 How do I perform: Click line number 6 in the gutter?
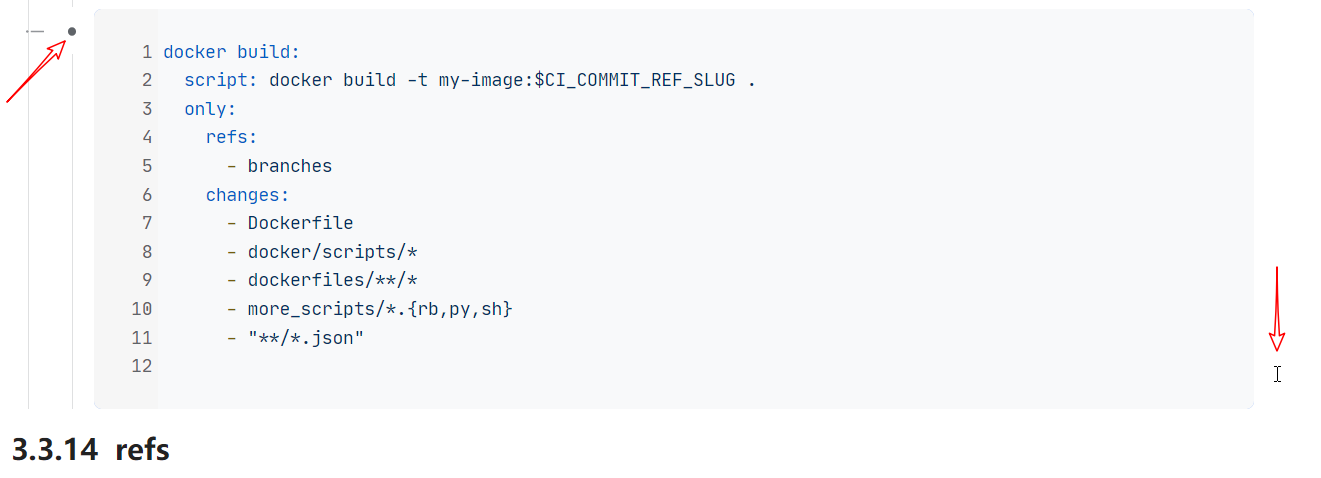(147, 195)
